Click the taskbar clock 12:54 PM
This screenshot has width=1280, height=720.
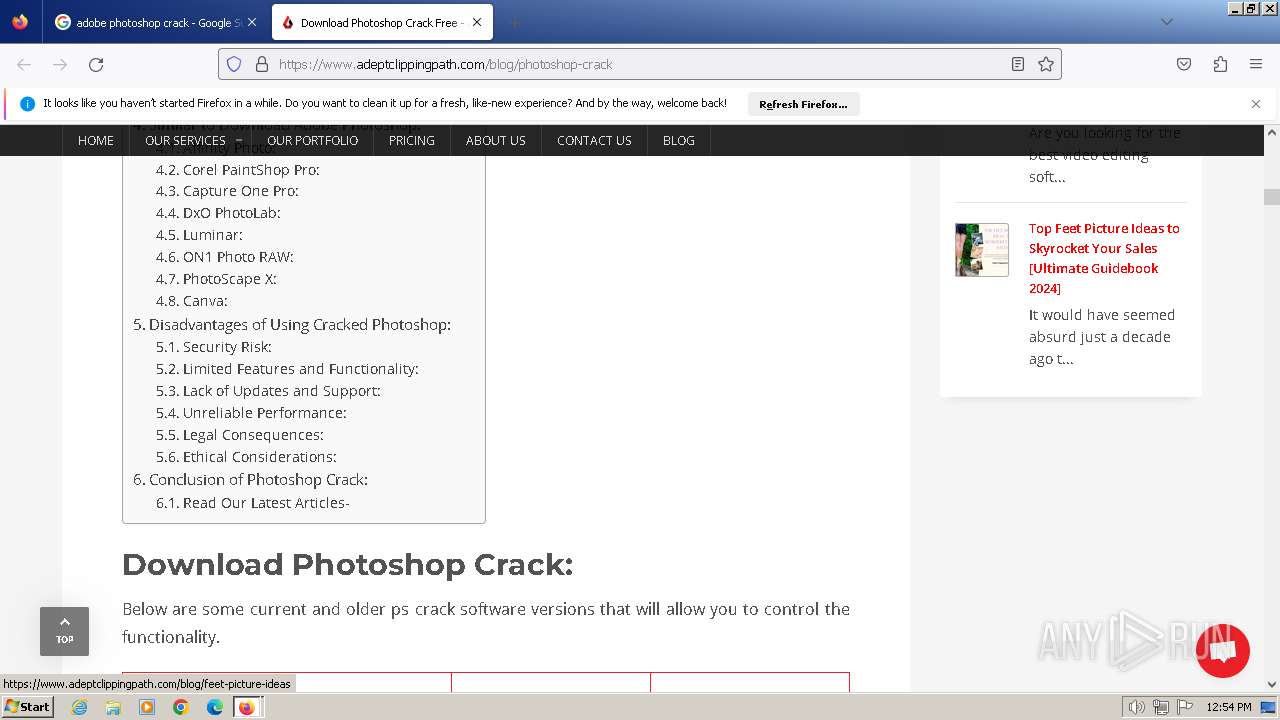click(1229, 707)
